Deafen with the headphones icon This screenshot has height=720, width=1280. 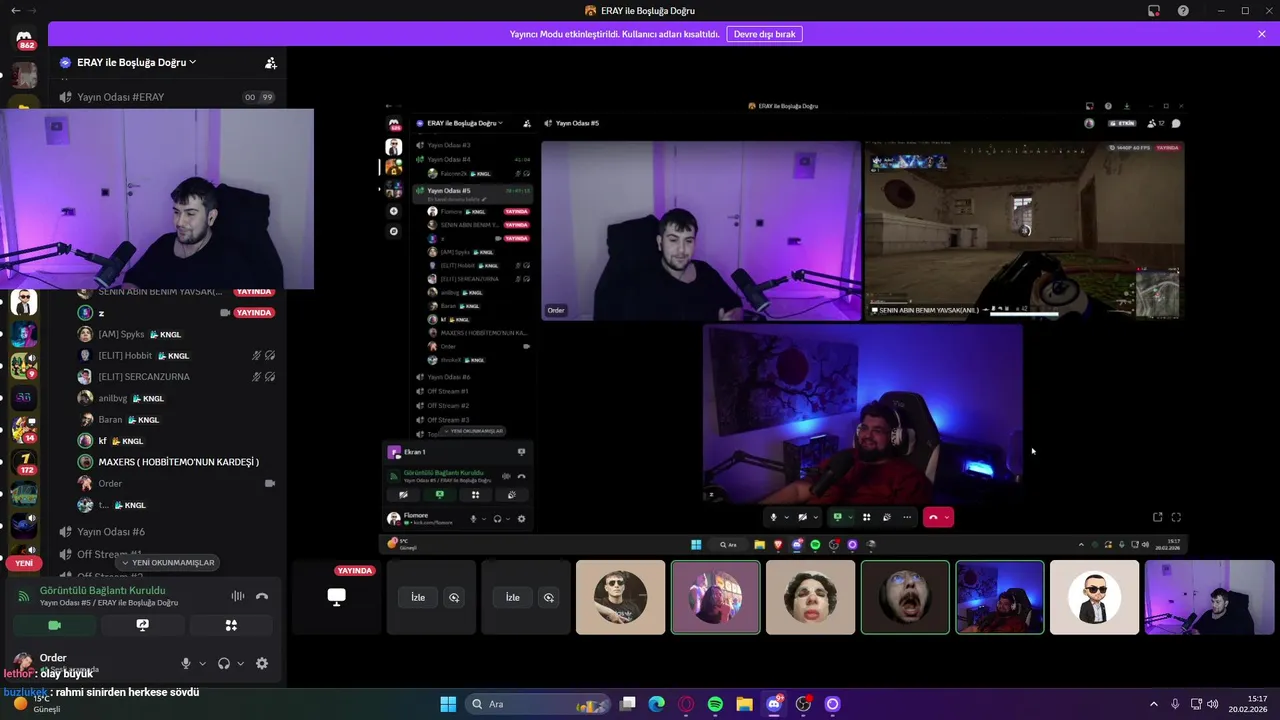tap(224, 663)
